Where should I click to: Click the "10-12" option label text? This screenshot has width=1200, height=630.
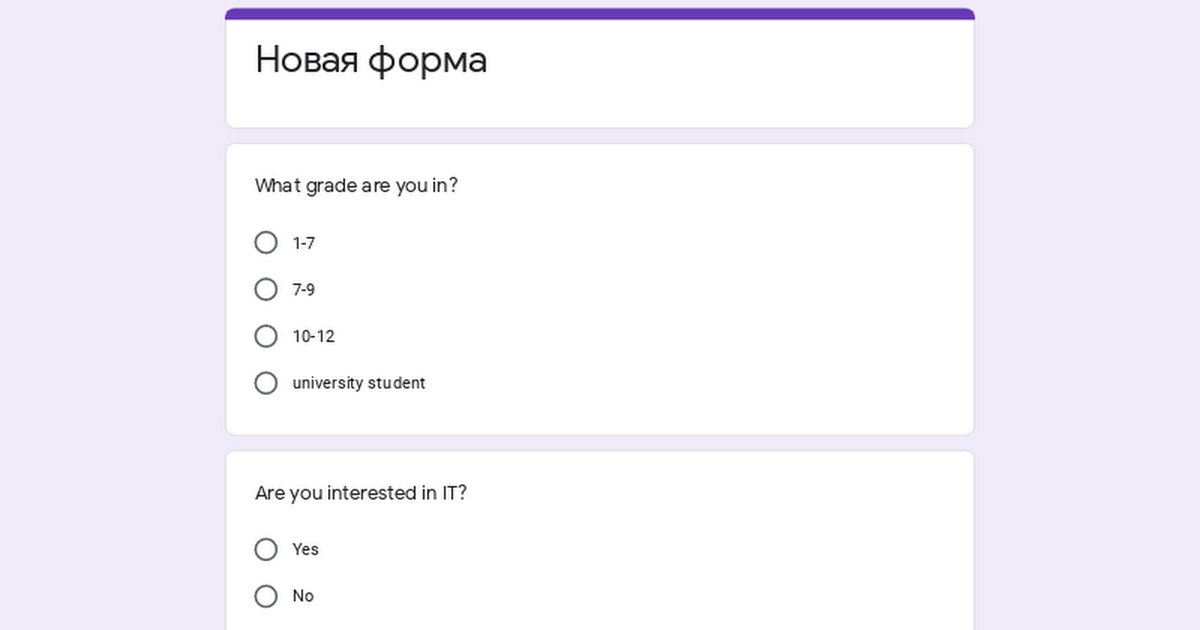tap(314, 336)
